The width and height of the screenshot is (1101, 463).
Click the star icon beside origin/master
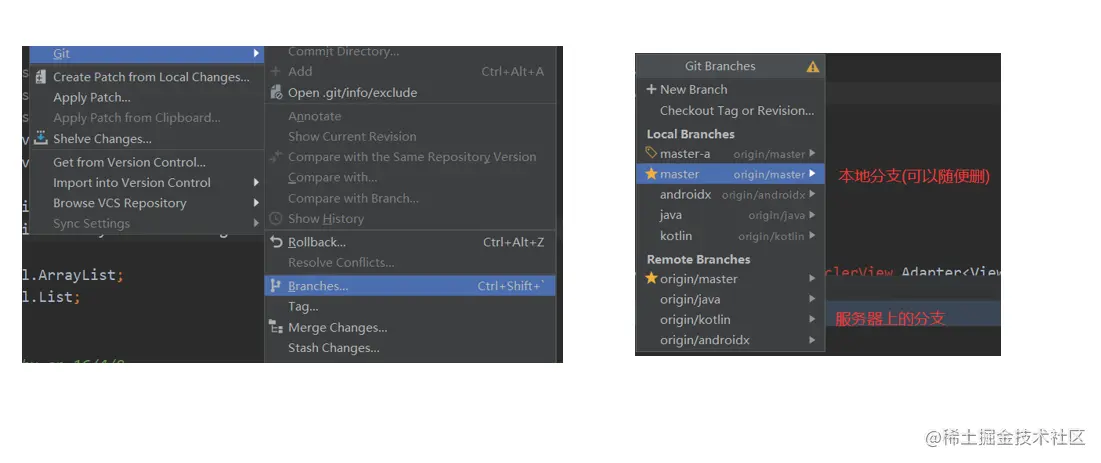(651, 279)
